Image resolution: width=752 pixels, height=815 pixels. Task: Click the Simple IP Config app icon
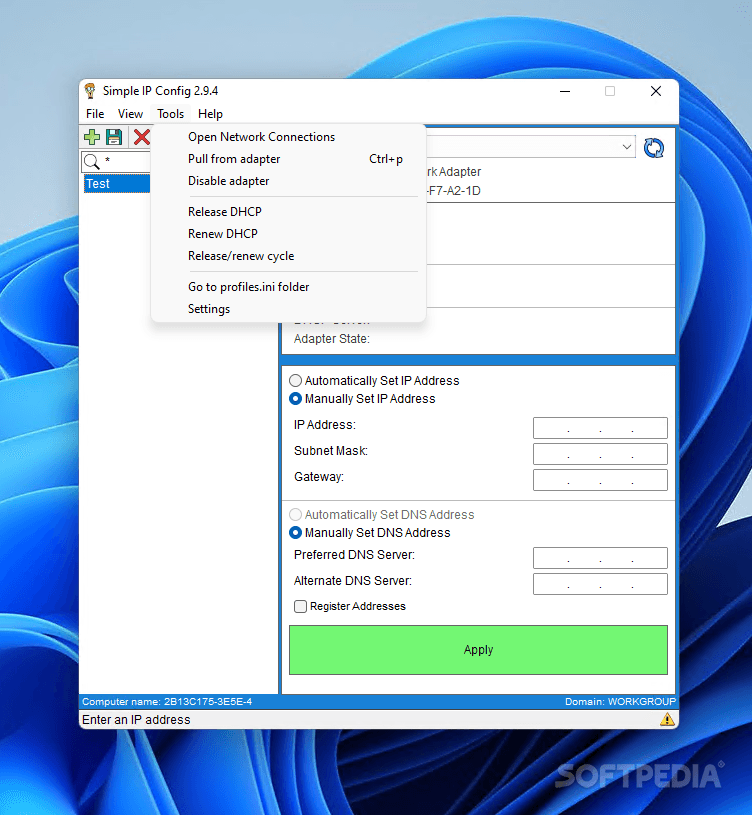[90, 91]
